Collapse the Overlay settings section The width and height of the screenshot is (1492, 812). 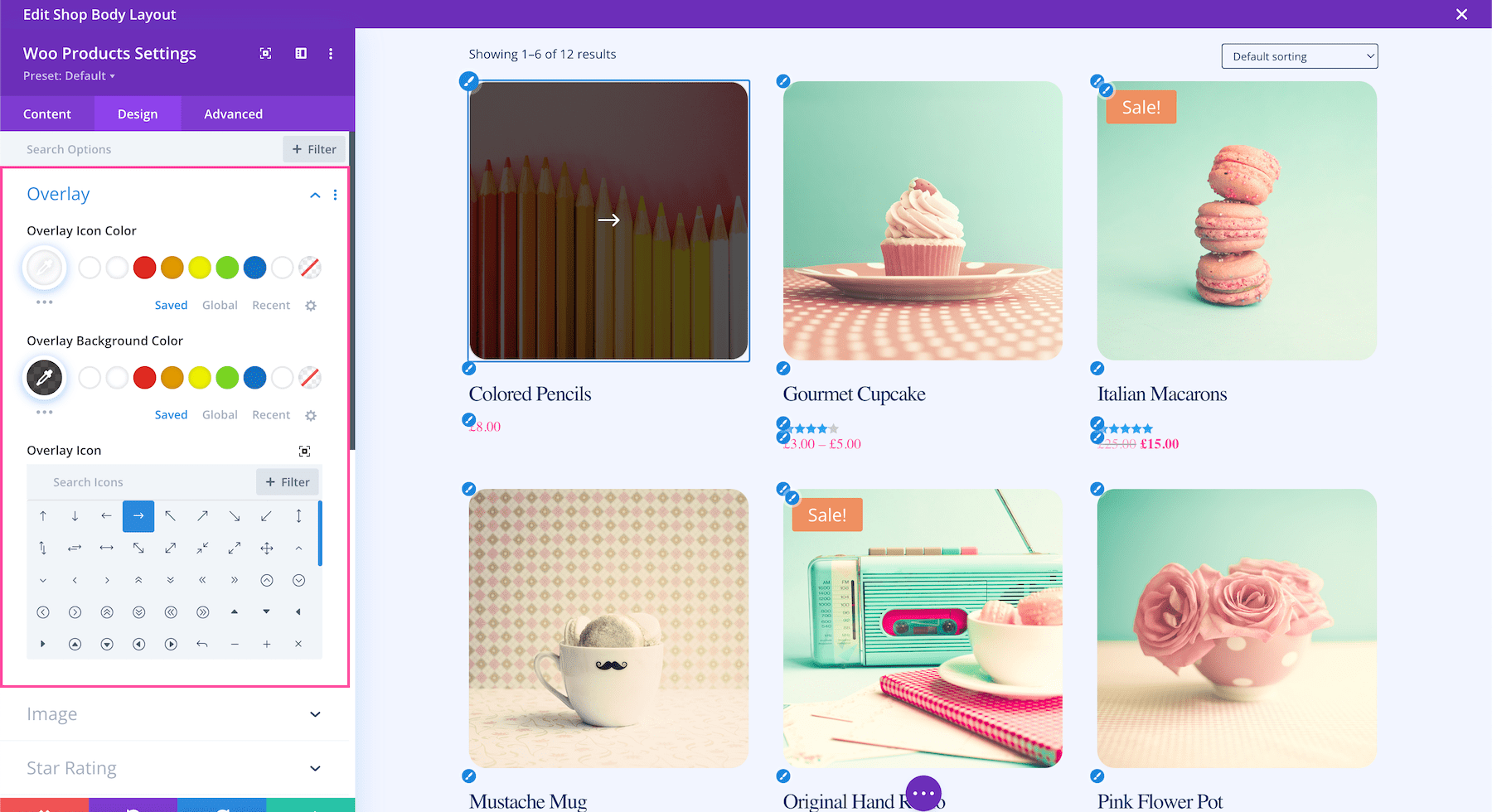[x=315, y=196]
